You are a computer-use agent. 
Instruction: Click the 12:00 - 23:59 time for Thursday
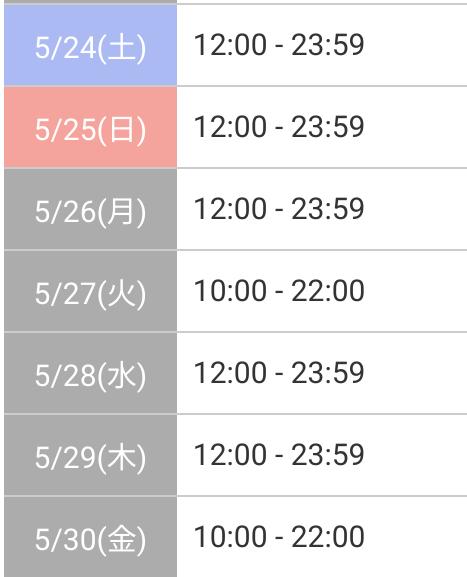[279, 455]
